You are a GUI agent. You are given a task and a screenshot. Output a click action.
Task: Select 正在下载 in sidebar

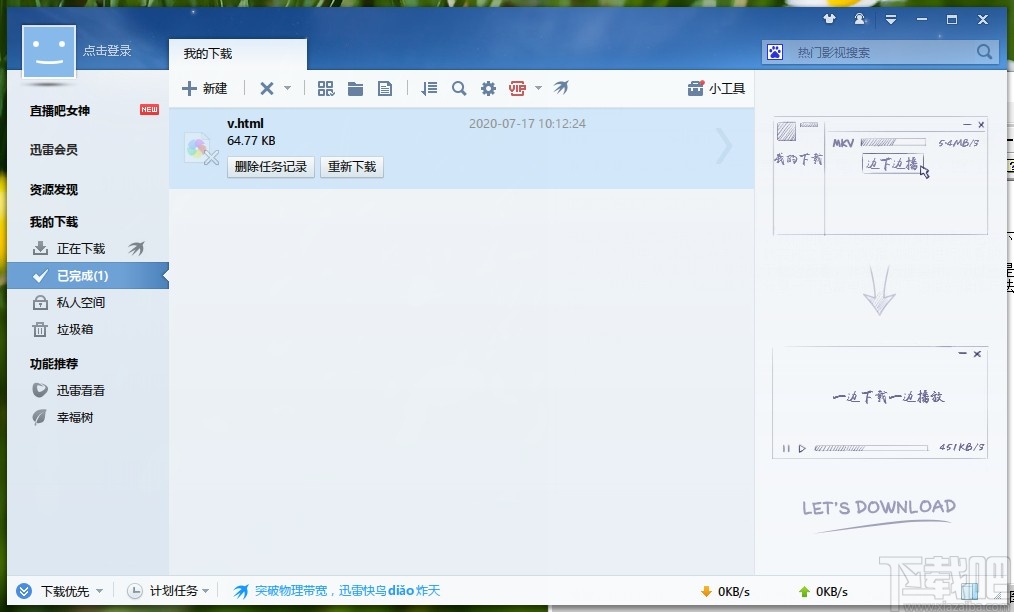click(80, 248)
